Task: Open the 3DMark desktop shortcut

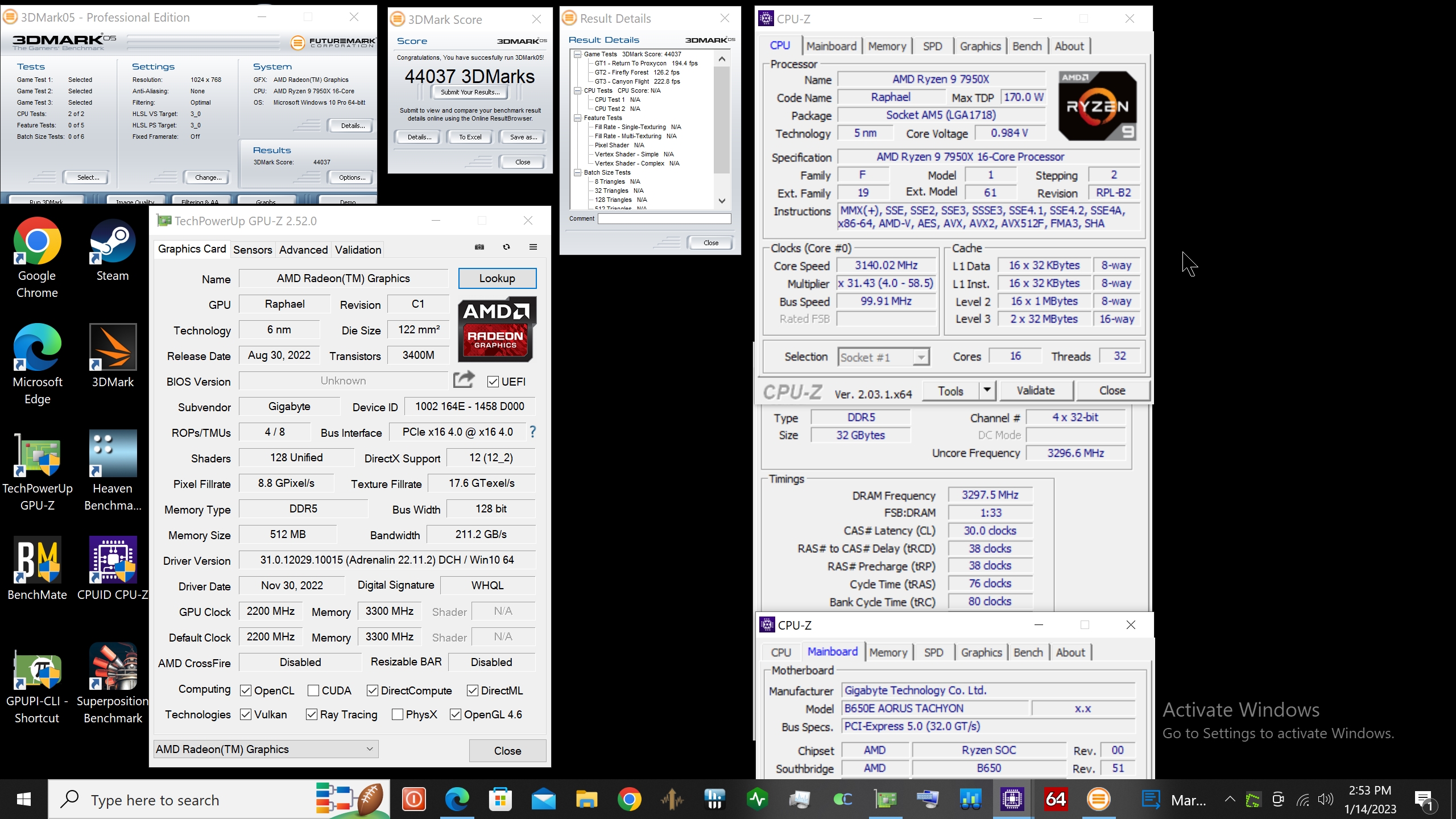Action: tap(113, 357)
